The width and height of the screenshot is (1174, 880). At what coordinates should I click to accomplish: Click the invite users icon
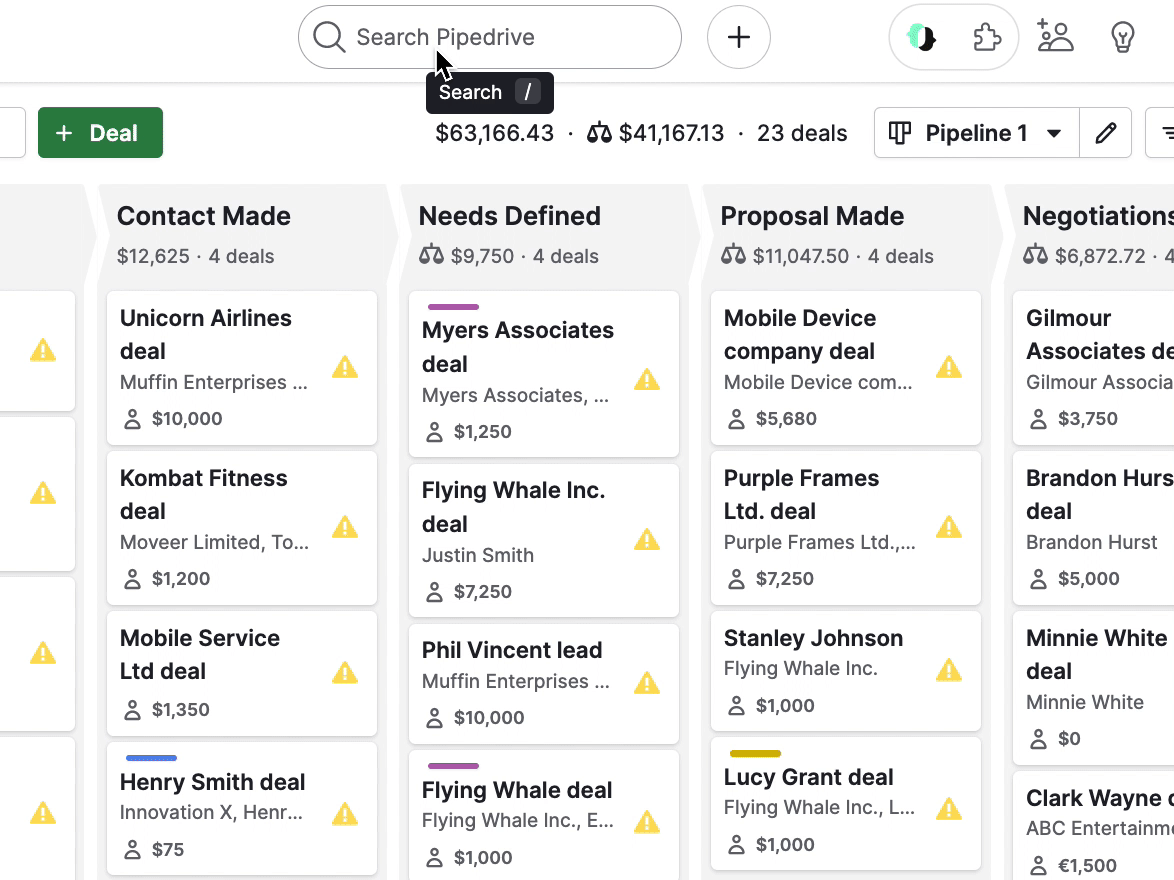(1055, 36)
